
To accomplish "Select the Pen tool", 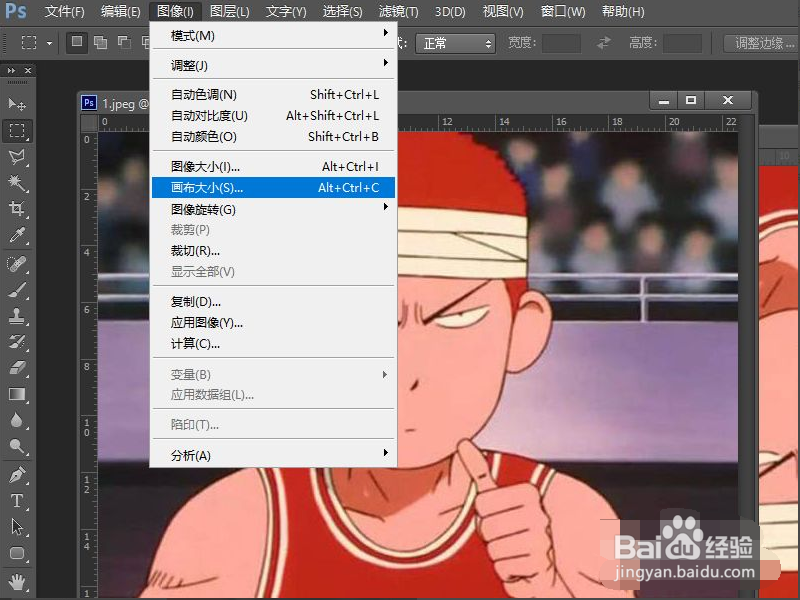I will (x=17, y=475).
